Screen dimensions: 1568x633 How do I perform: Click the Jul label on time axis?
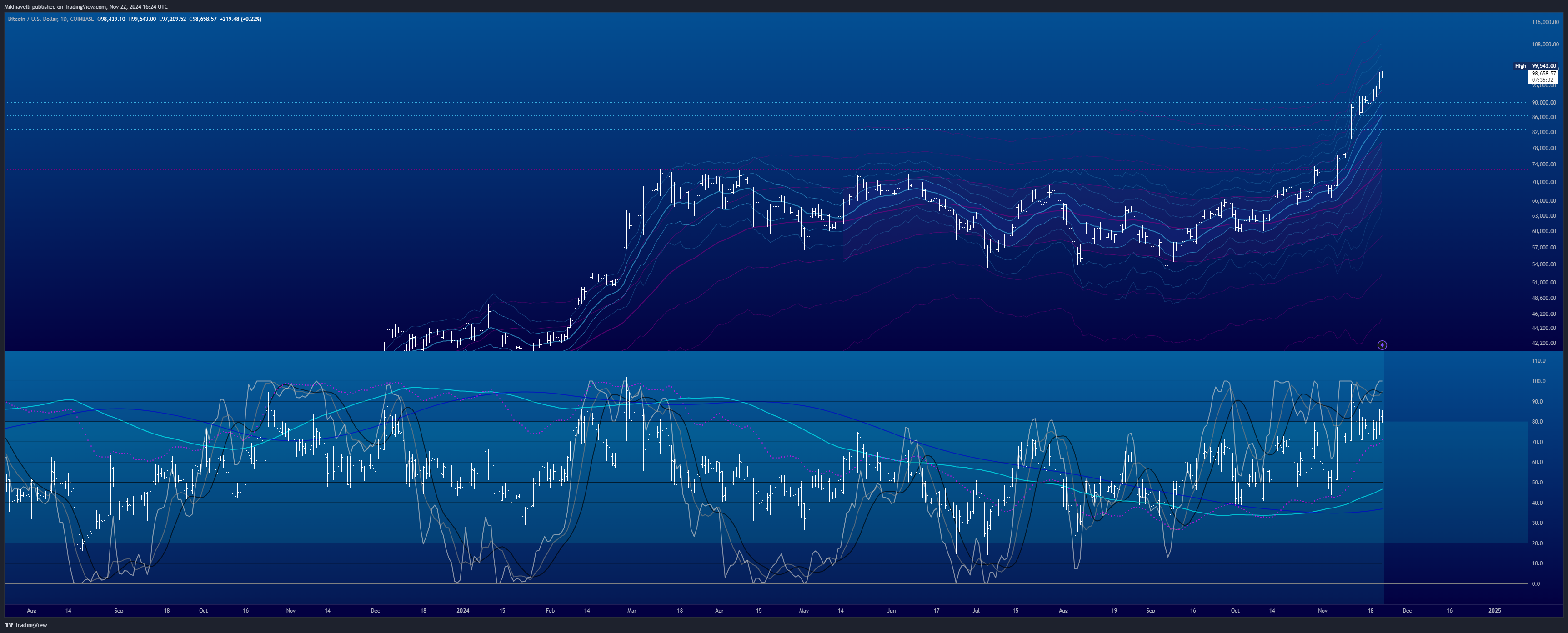tap(976, 610)
